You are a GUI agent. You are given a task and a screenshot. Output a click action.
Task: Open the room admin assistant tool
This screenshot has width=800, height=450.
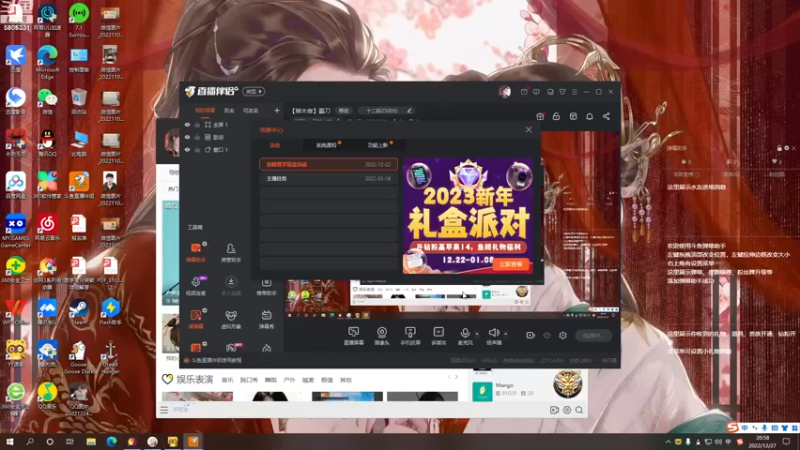231,252
